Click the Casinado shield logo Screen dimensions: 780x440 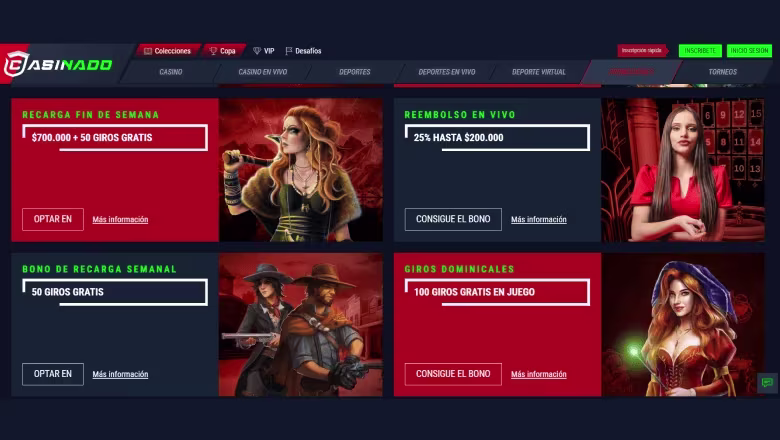click(x=16, y=64)
